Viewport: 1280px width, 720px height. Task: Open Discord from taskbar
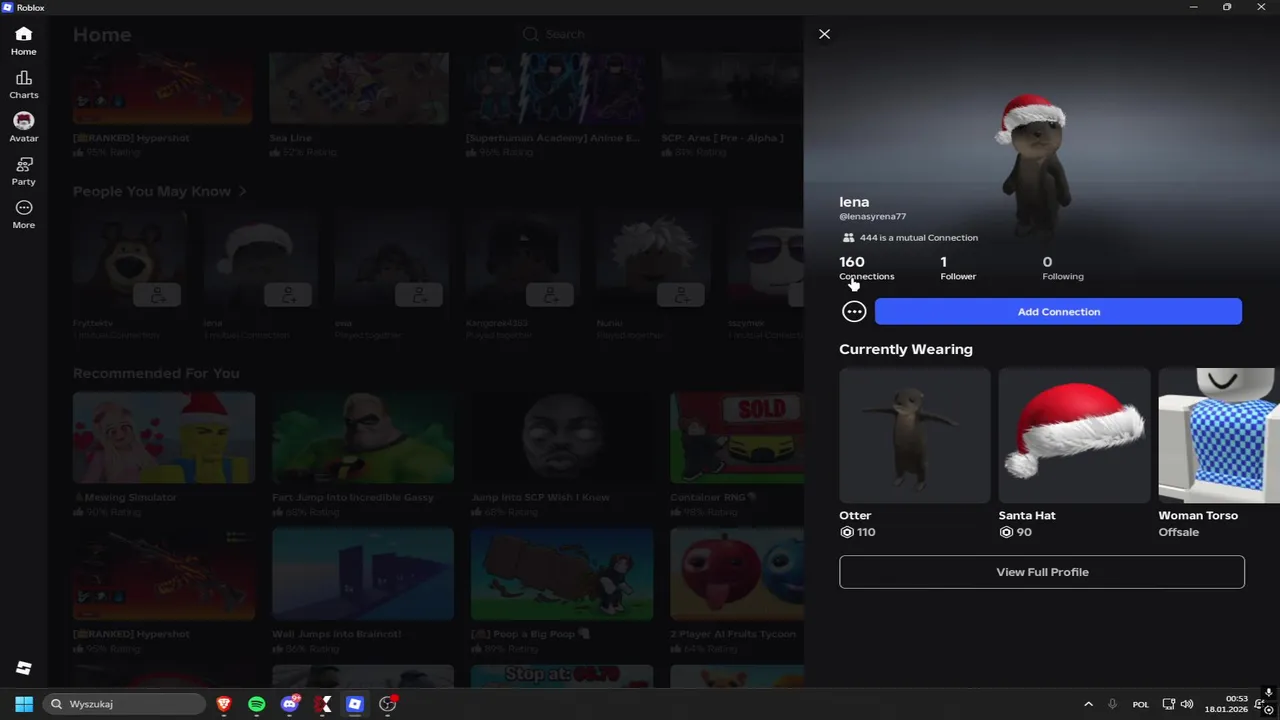(290, 704)
